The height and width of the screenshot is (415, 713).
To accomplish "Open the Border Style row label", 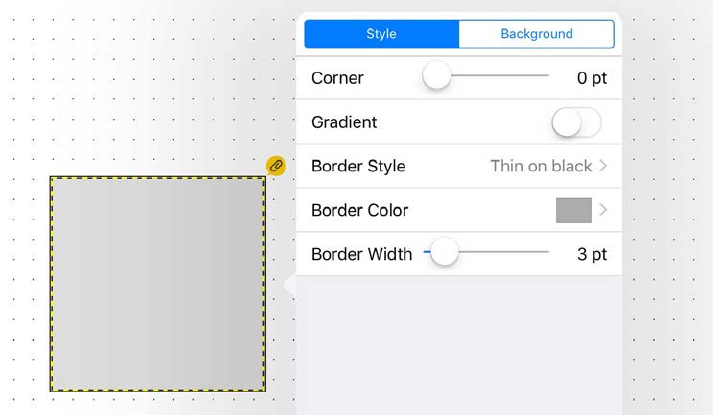I will tap(358, 166).
